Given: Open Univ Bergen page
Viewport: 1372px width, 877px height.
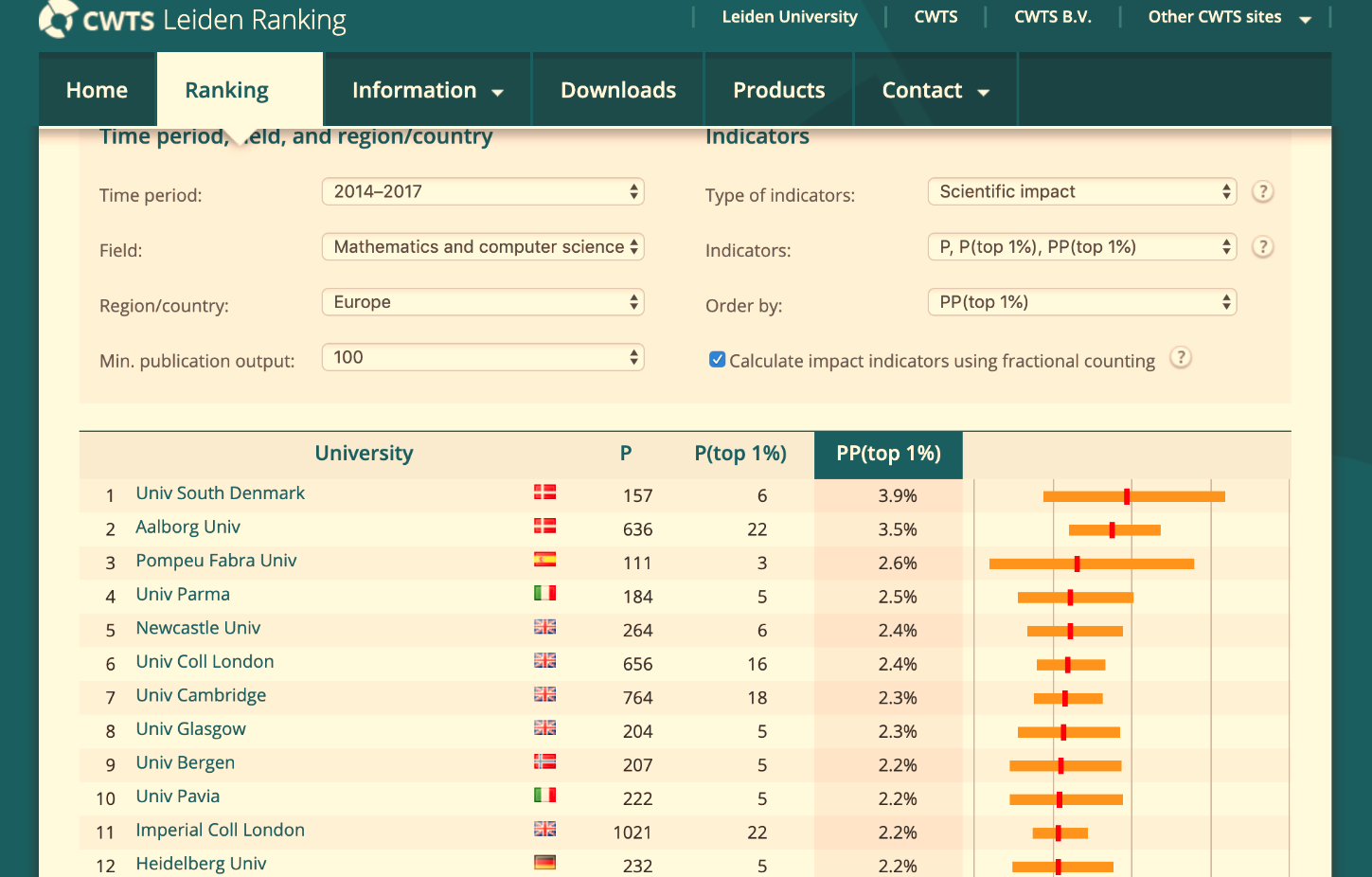Looking at the screenshot, I should pyautogui.click(x=185, y=762).
